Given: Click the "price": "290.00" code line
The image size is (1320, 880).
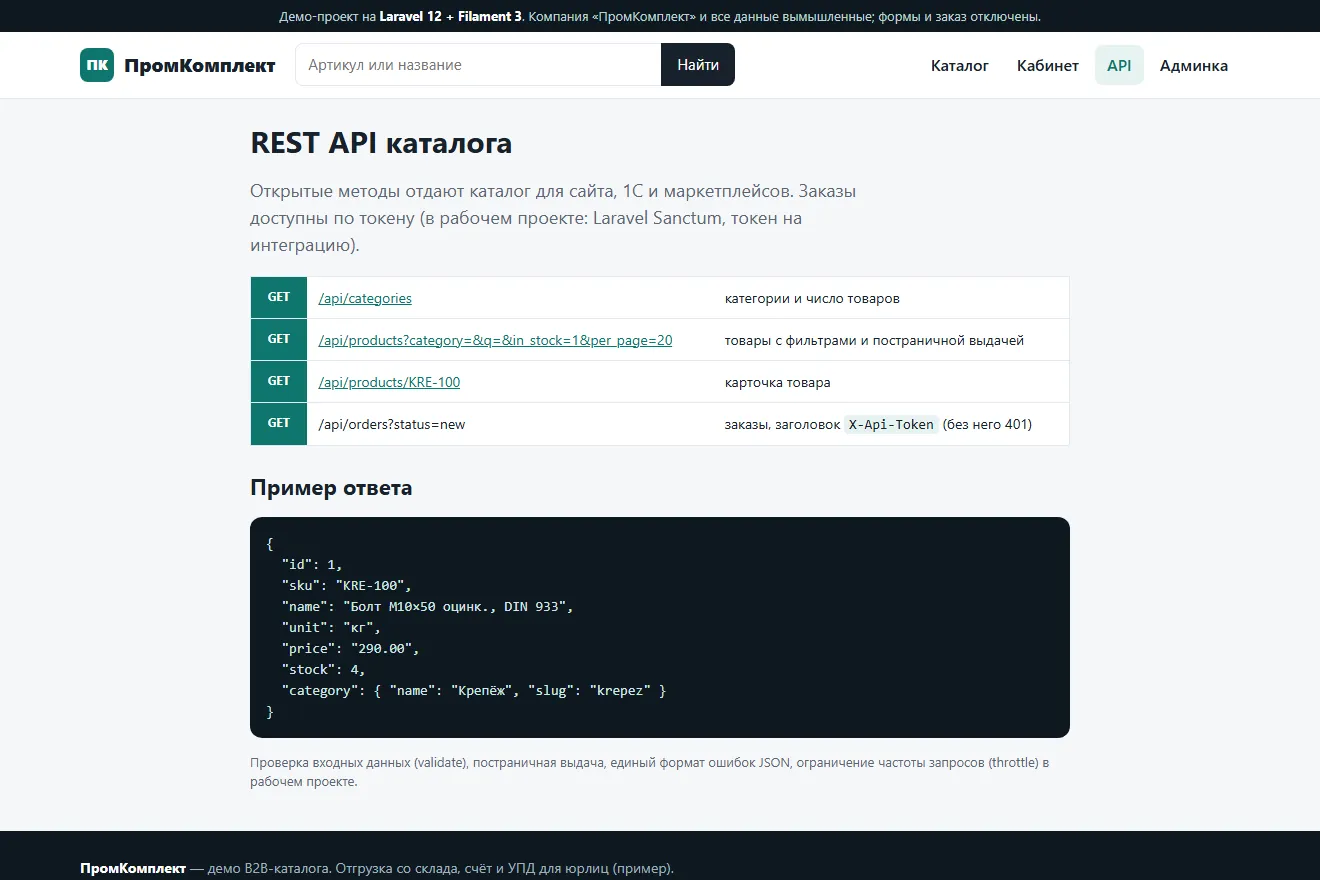Looking at the screenshot, I should coord(350,648).
